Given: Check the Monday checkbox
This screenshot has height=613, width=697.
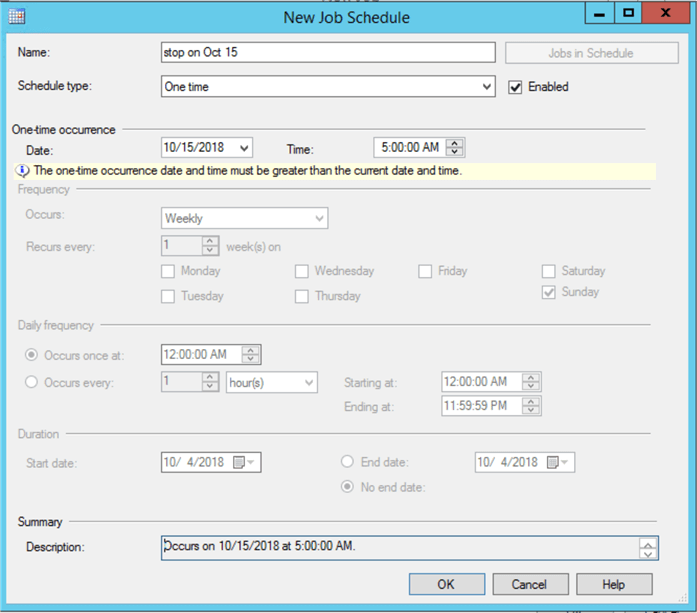Looking at the screenshot, I should tap(168, 271).
